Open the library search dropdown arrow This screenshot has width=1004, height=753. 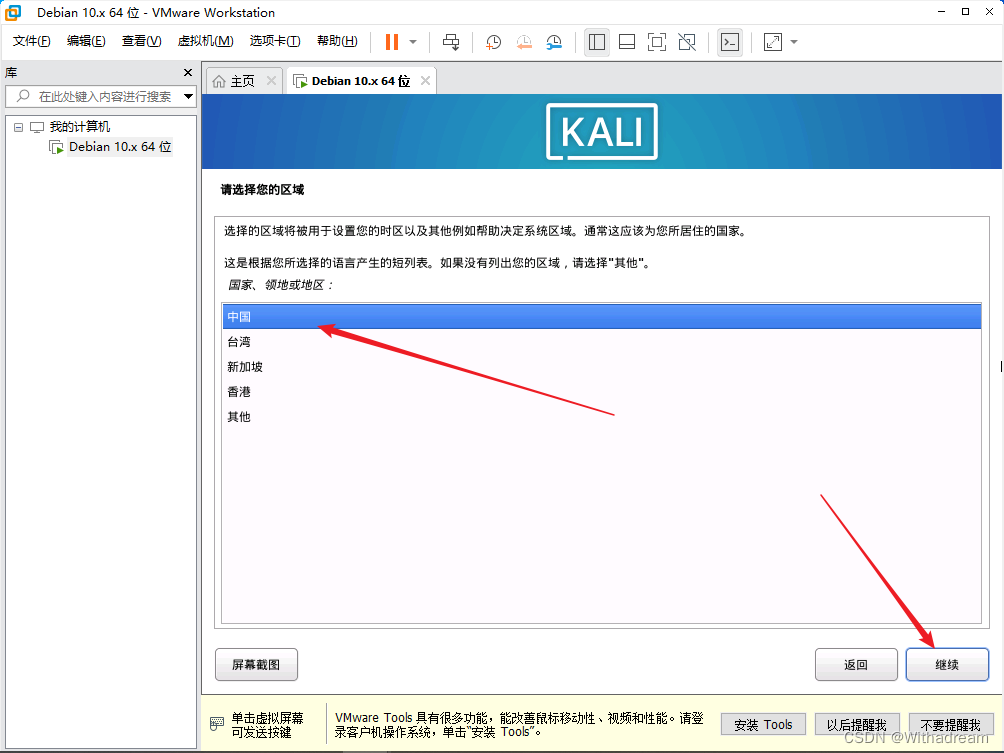tap(188, 97)
